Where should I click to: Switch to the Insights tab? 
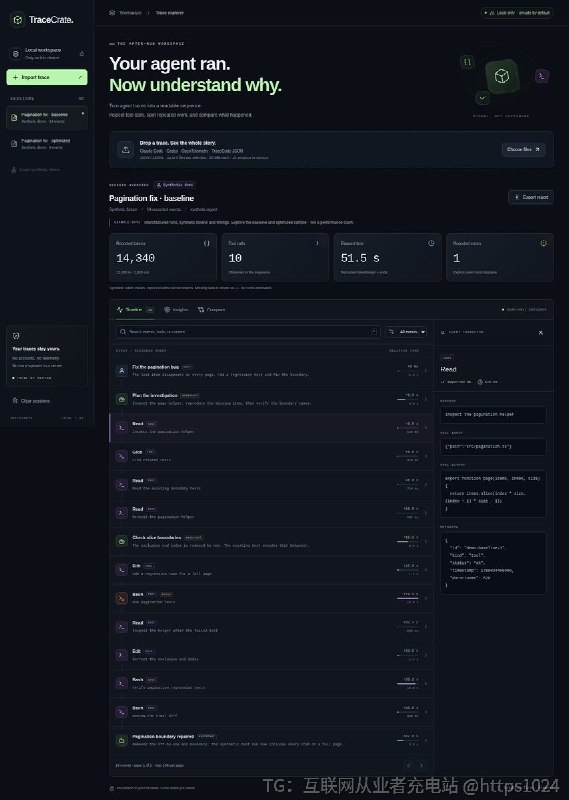(176, 310)
